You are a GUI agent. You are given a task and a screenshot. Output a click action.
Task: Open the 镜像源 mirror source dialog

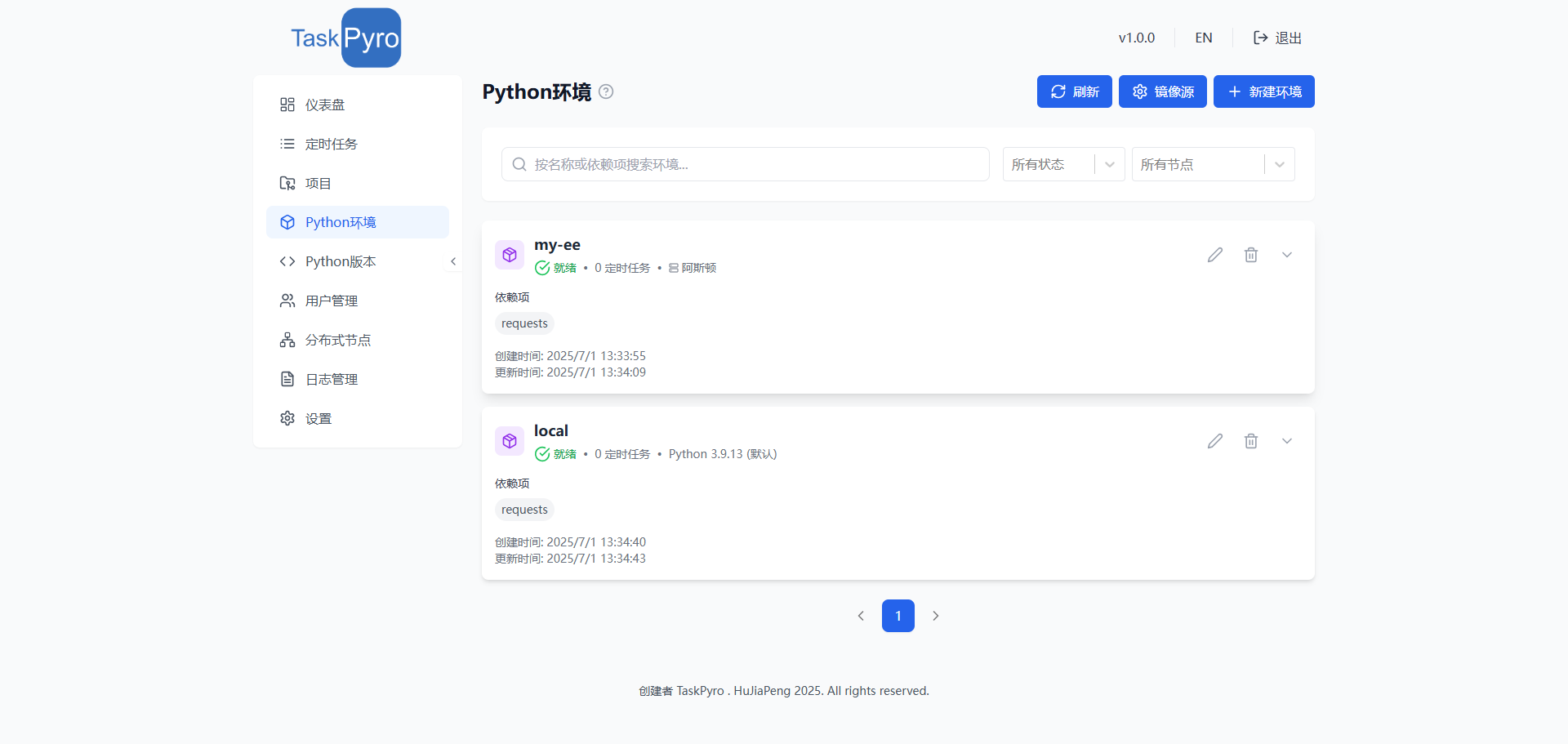tap(1162, 91)
